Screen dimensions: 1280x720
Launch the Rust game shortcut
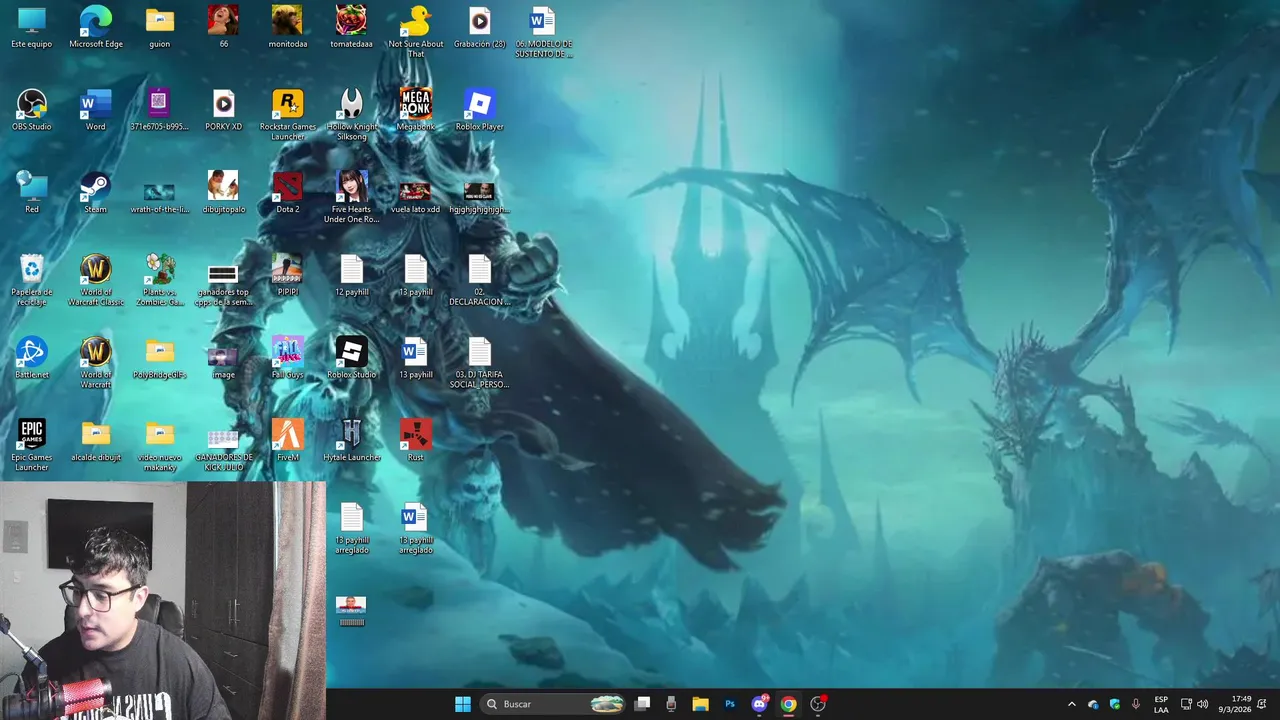[x=415, y=441]
